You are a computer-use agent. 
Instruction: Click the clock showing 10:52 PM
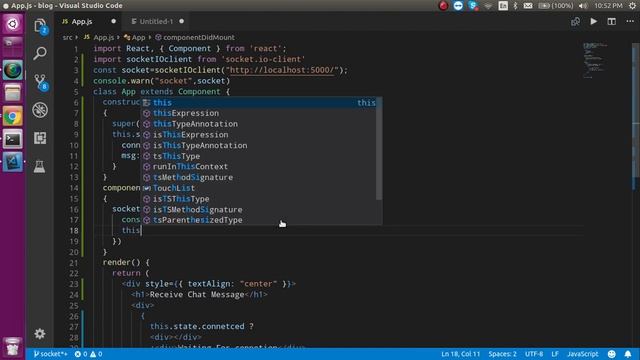click(x=608, y=6)
